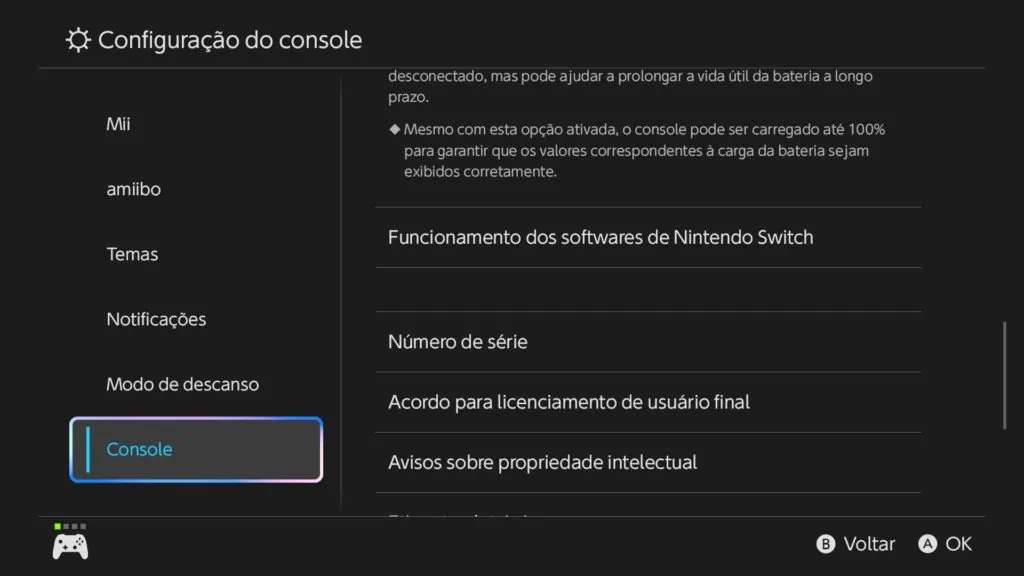This screenshot has height=576, width=1024.
Task: Switch to the Temas section
Action: click(131, 254)
